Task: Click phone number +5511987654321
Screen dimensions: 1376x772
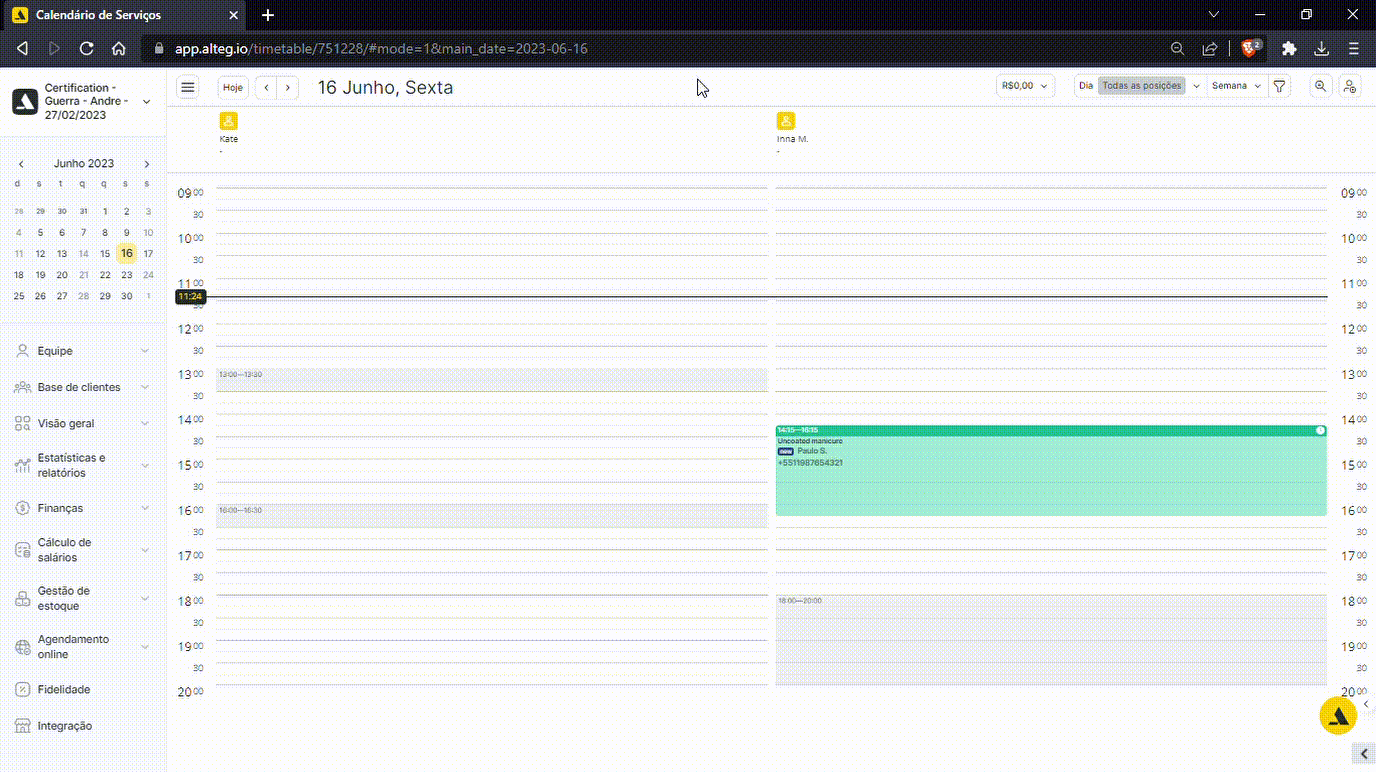Action: (810, 463)
